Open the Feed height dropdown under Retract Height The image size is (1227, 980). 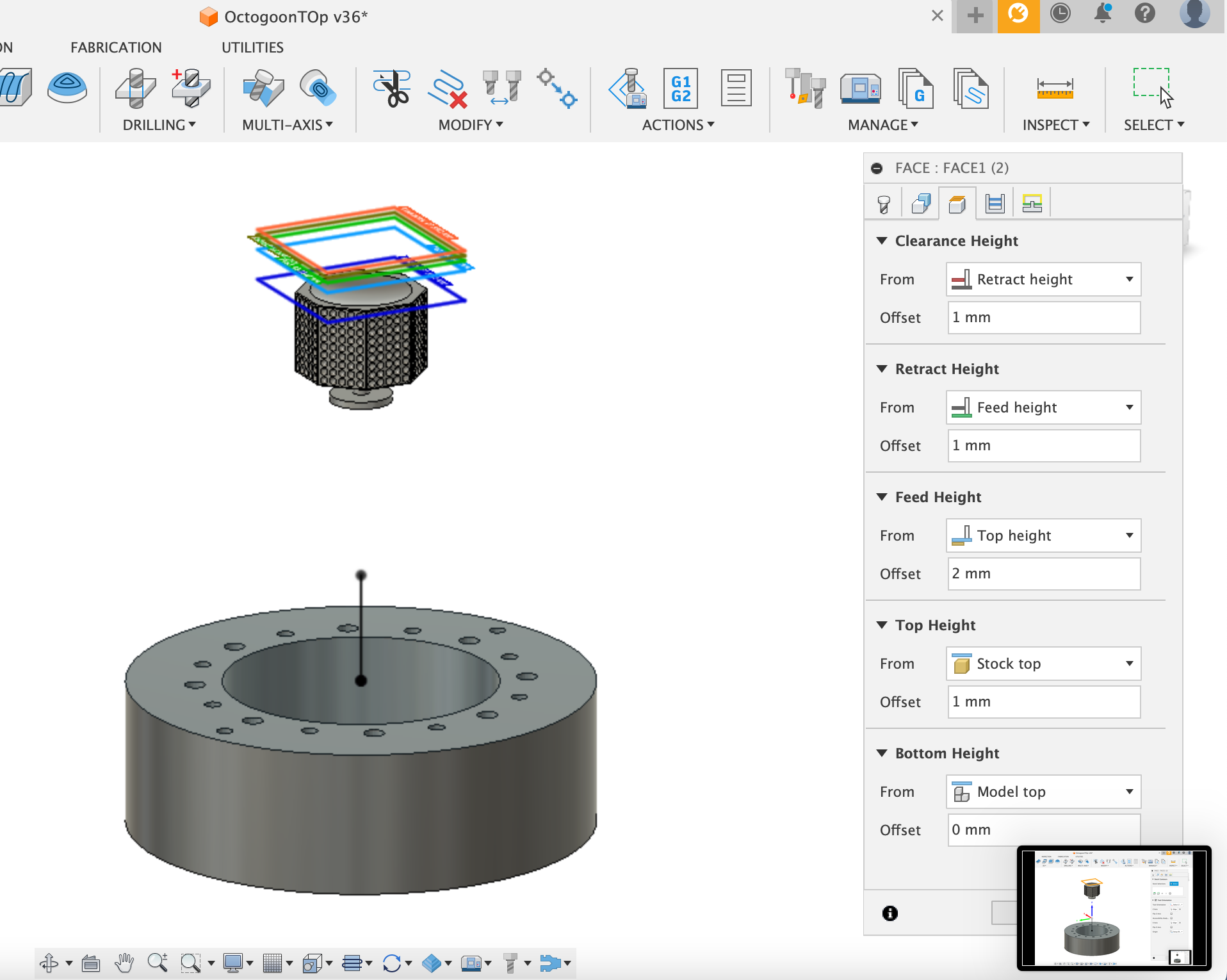click(1131, 407)
